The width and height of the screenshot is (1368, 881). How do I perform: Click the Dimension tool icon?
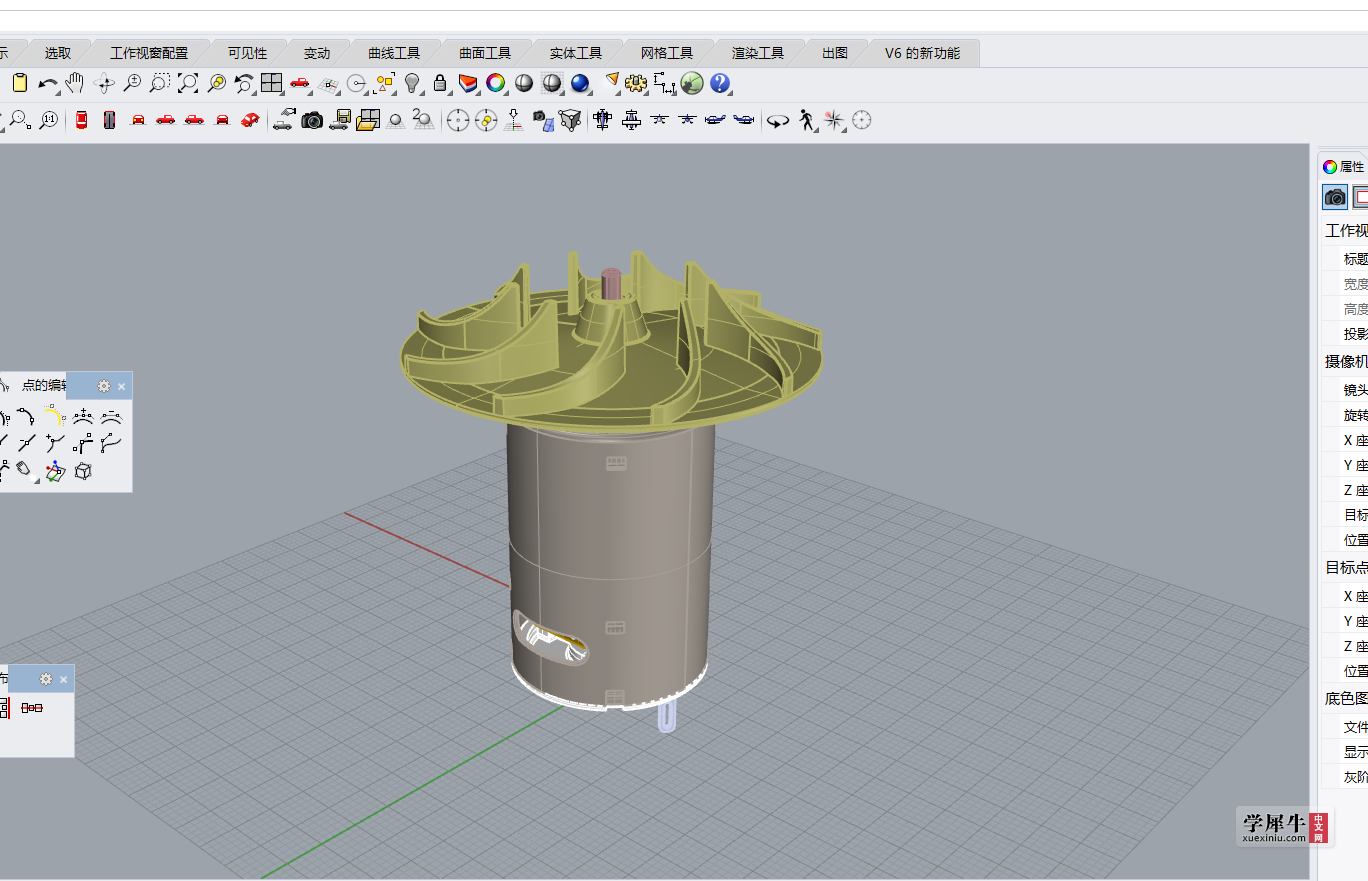coord(665,83)
